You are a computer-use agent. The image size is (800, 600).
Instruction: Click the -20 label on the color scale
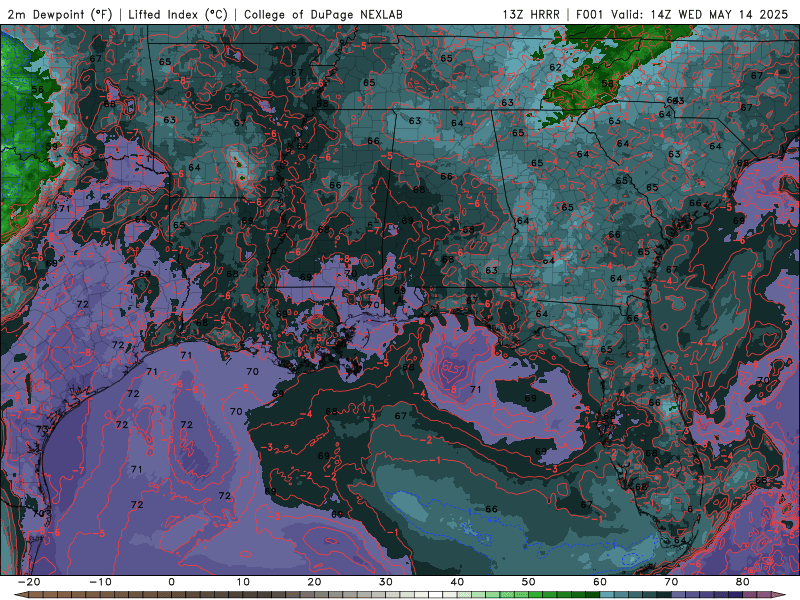click(x=29, y=582)
